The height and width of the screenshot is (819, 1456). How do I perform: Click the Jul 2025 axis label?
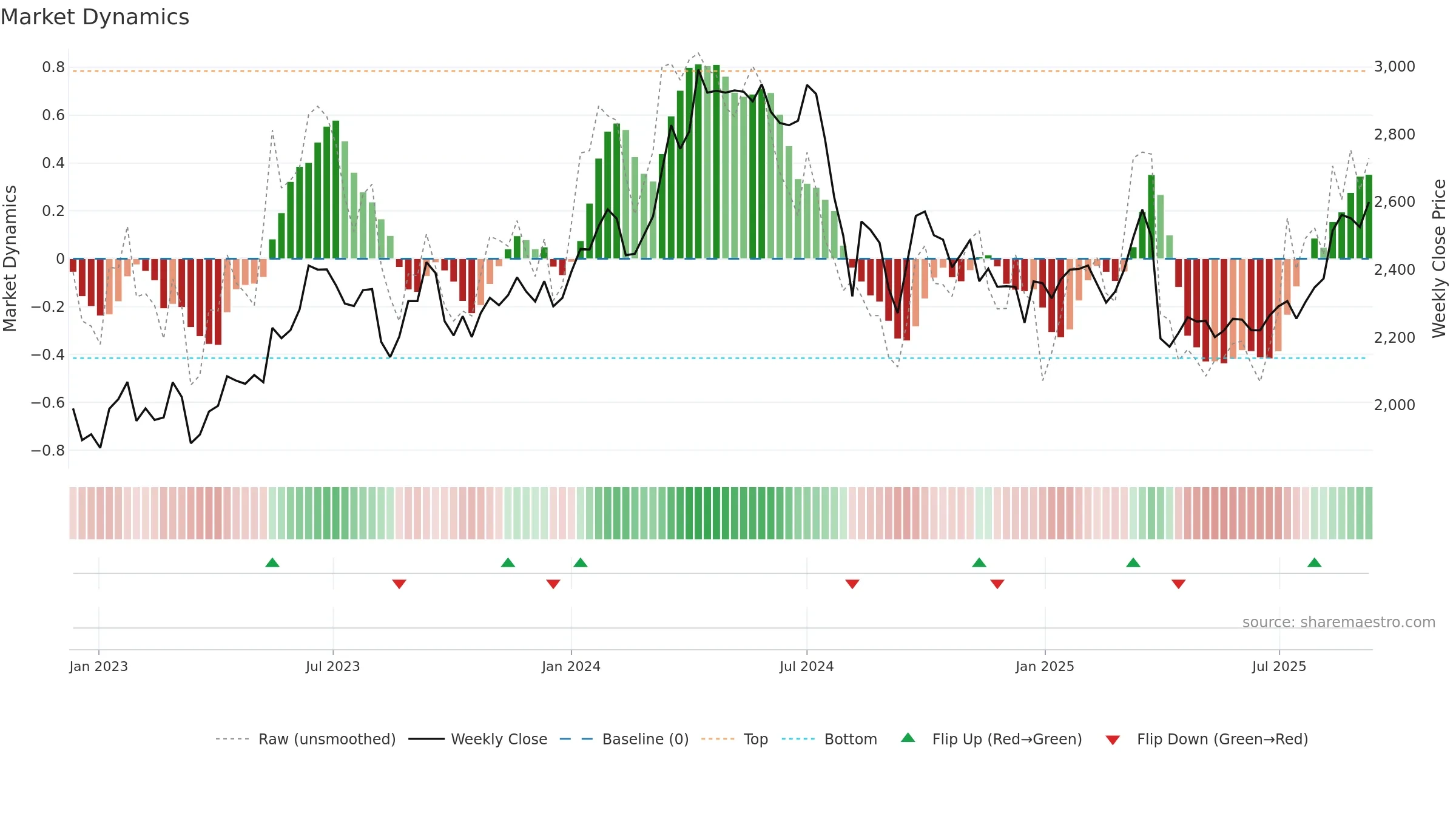pyautogui.click(x=1279, y=666)
